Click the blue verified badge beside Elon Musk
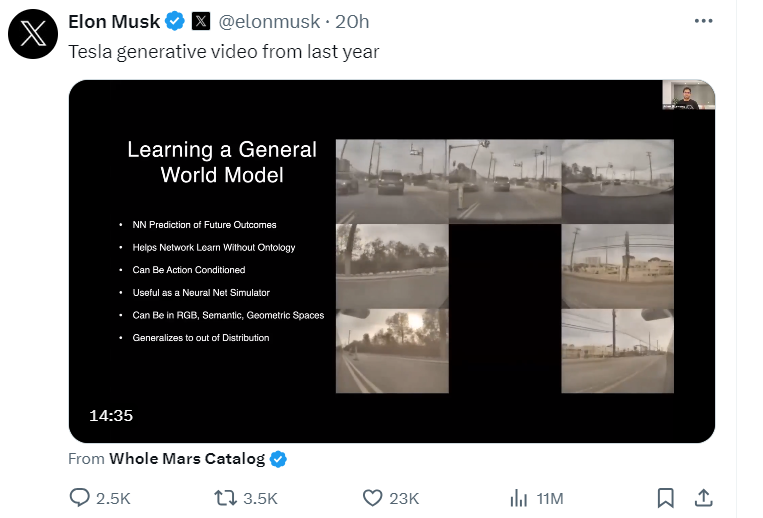This screenshot has width=763, height=518. (175, 21)
